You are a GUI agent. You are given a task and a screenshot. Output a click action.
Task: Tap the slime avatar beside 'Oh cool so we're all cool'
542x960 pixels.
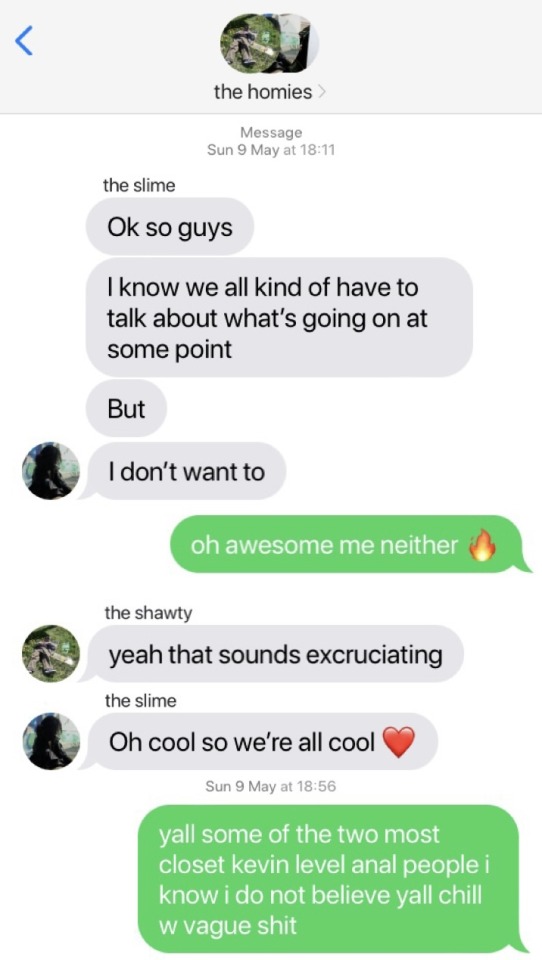[51, 741]
